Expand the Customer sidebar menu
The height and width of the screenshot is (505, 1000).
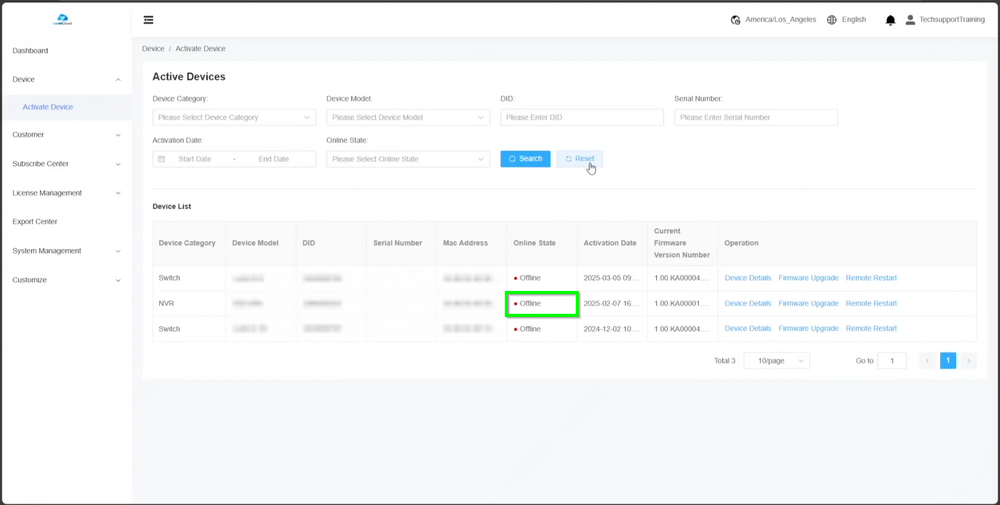[x=65, y=135]
